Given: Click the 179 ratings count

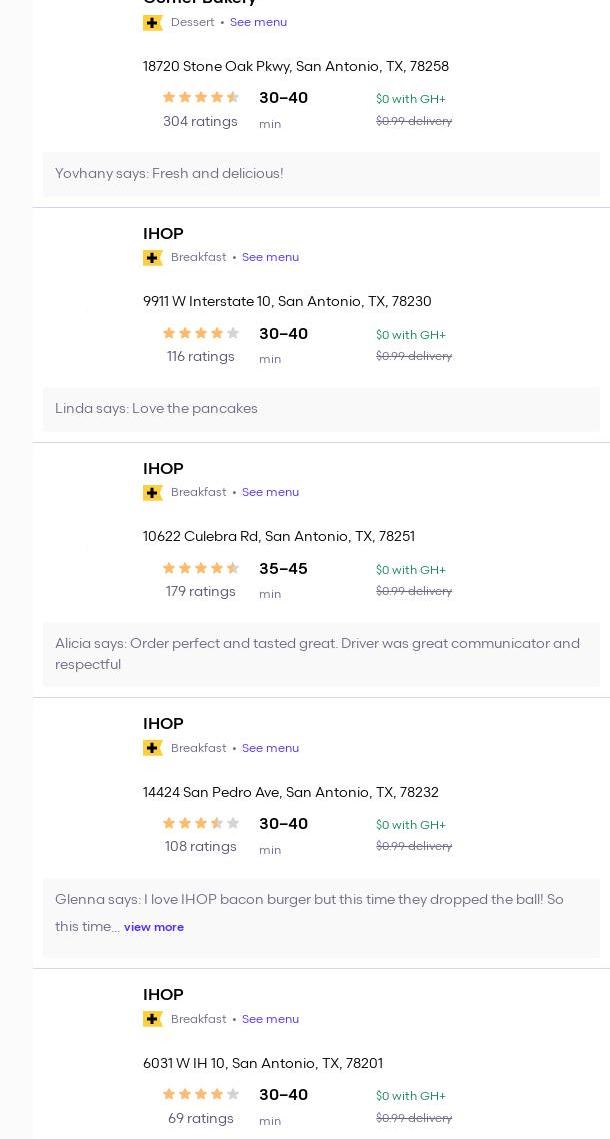Looking at the screenshot, I should pyautogui.click(x=200, y=592).
